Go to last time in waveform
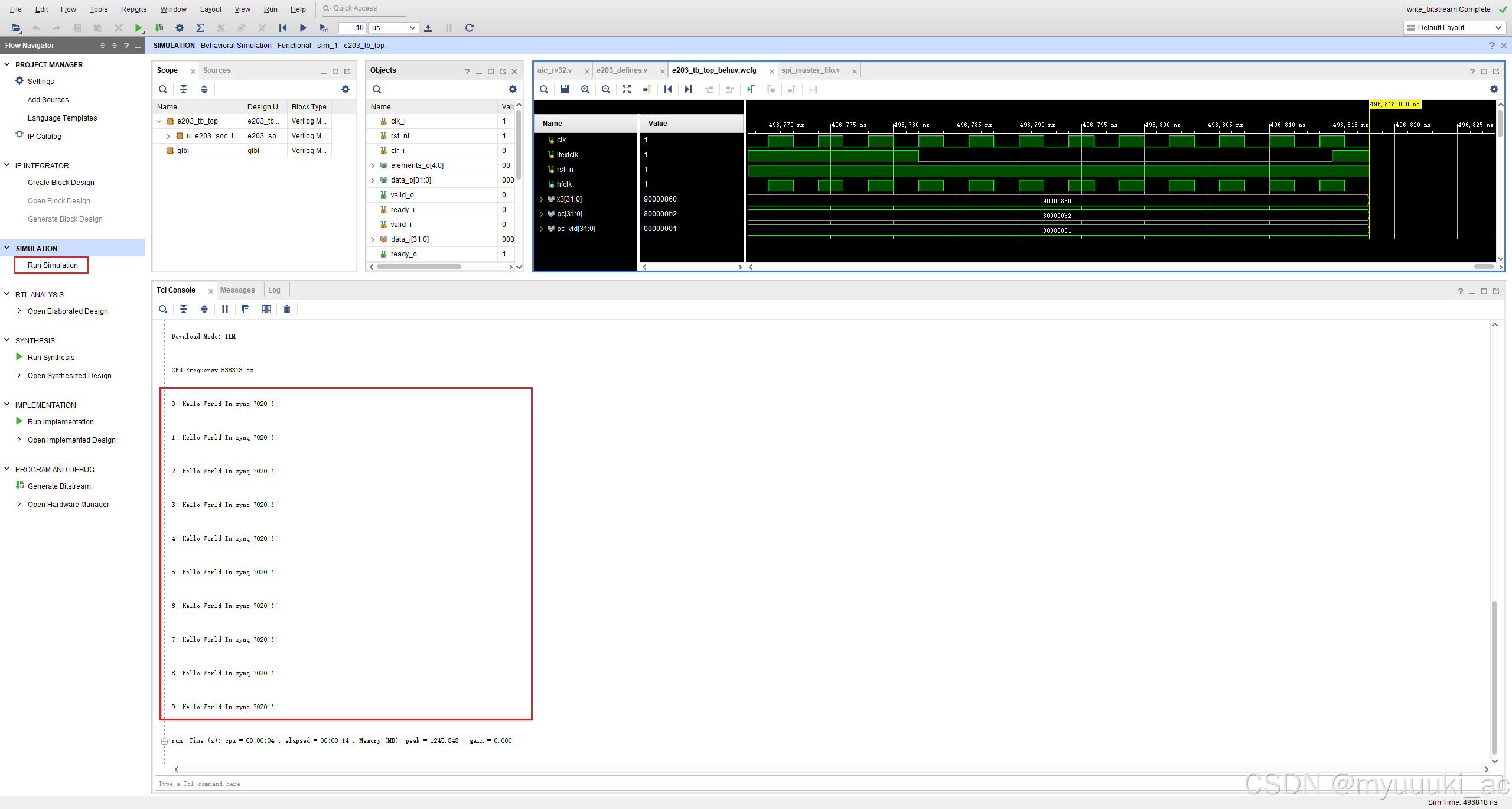Screen dimensions: 1512x809 [x=689, y=89]
